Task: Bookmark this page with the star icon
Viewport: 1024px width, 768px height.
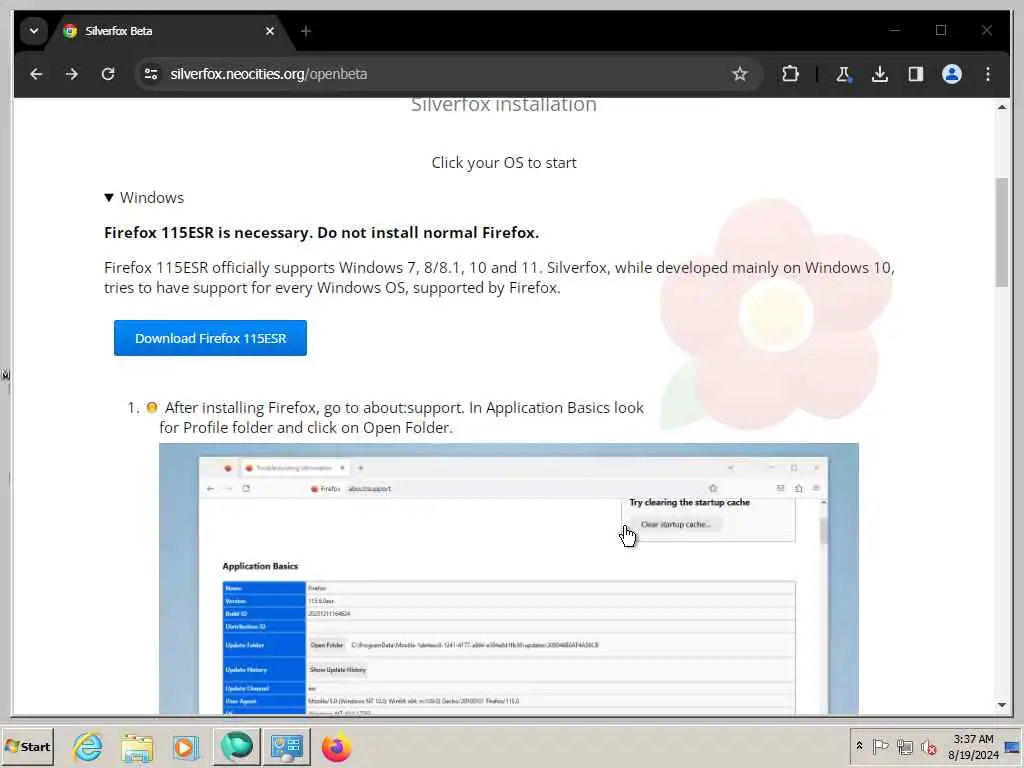Action: click(739, 74)
